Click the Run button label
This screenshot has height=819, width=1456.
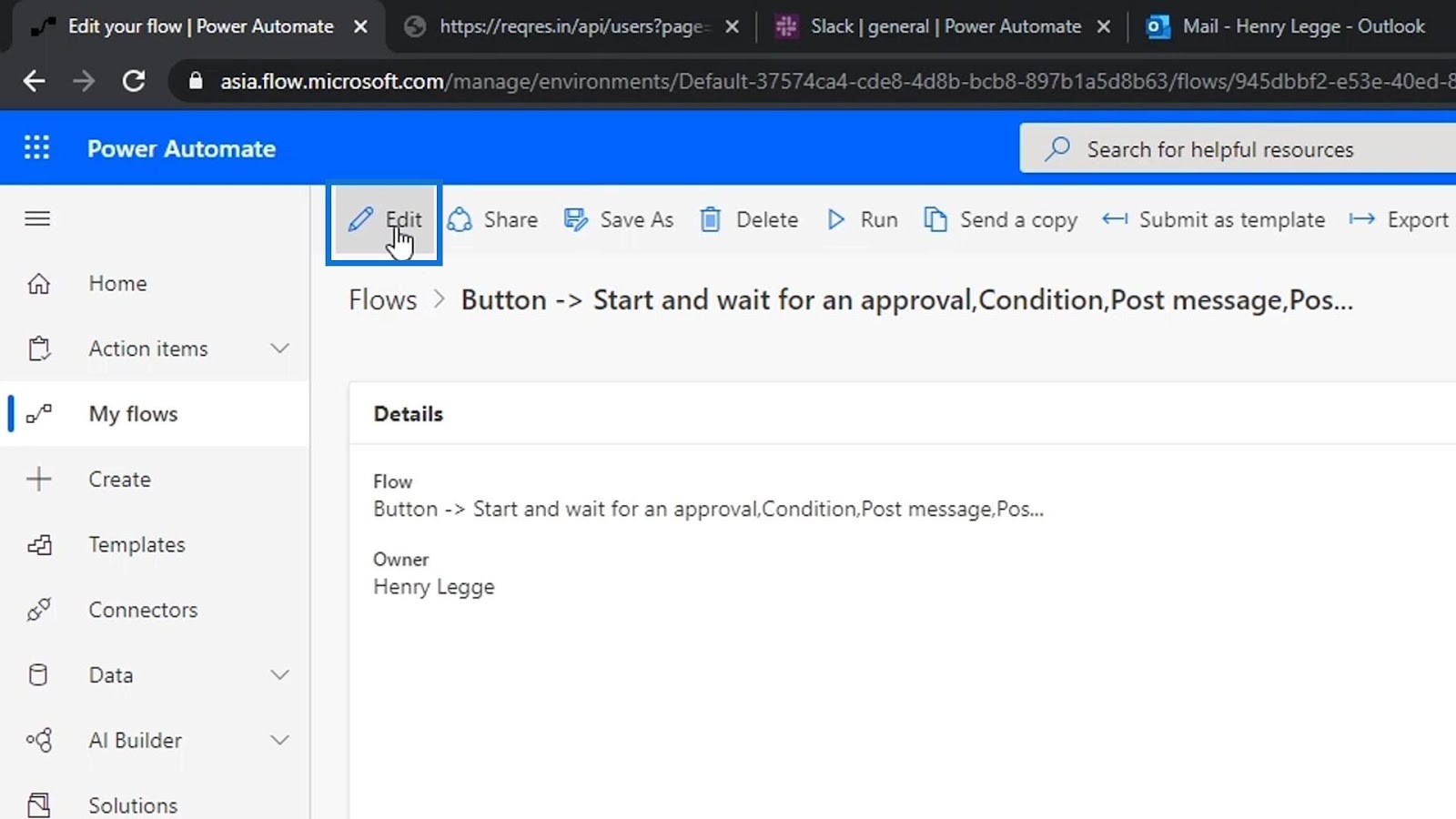point(879,219)
